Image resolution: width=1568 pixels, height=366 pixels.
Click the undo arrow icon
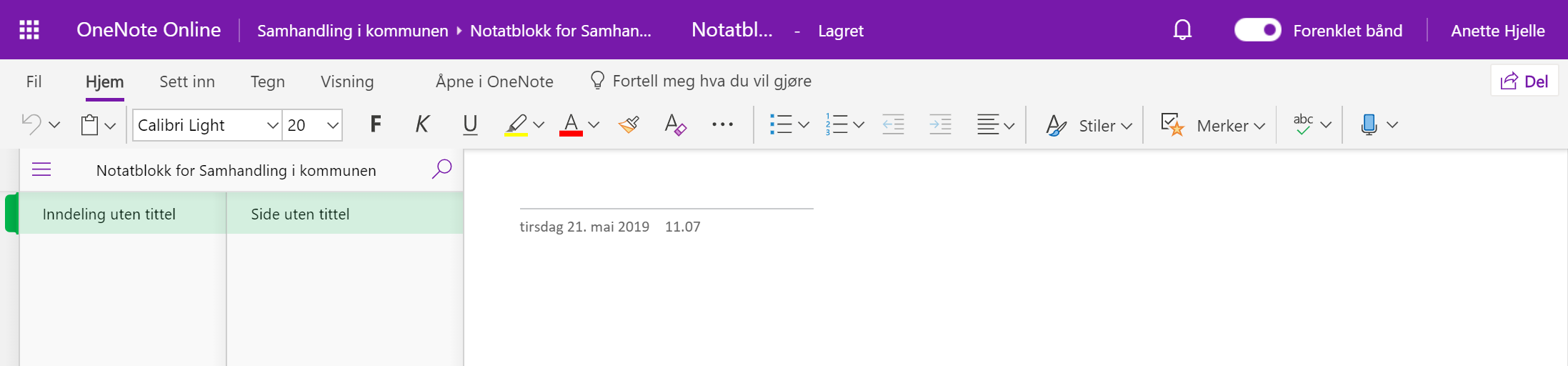click(31, 125)
